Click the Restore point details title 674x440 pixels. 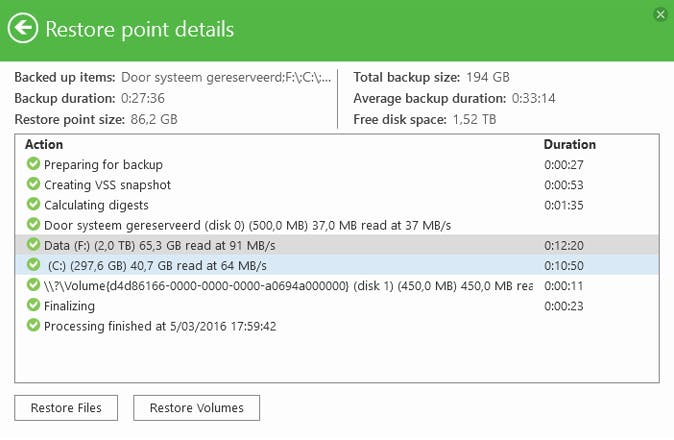point(140,29)
